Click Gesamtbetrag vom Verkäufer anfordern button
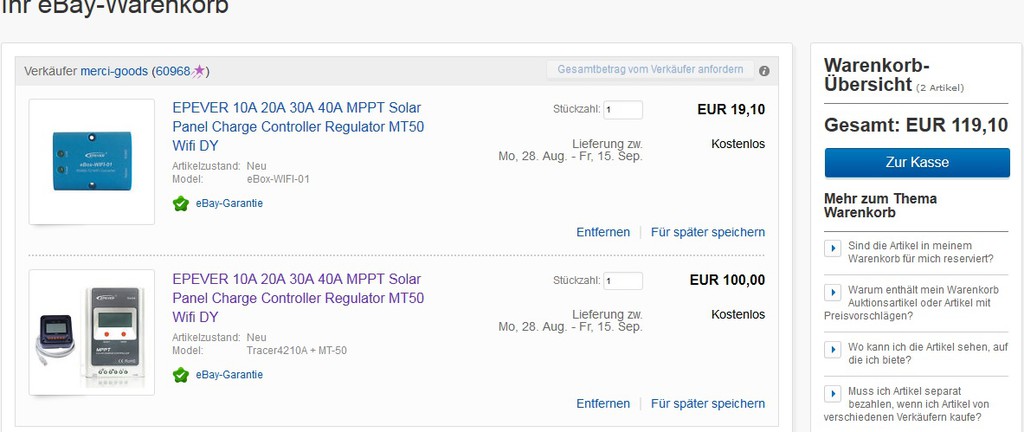Screen dimensions: 1024x432 [650, 69]
